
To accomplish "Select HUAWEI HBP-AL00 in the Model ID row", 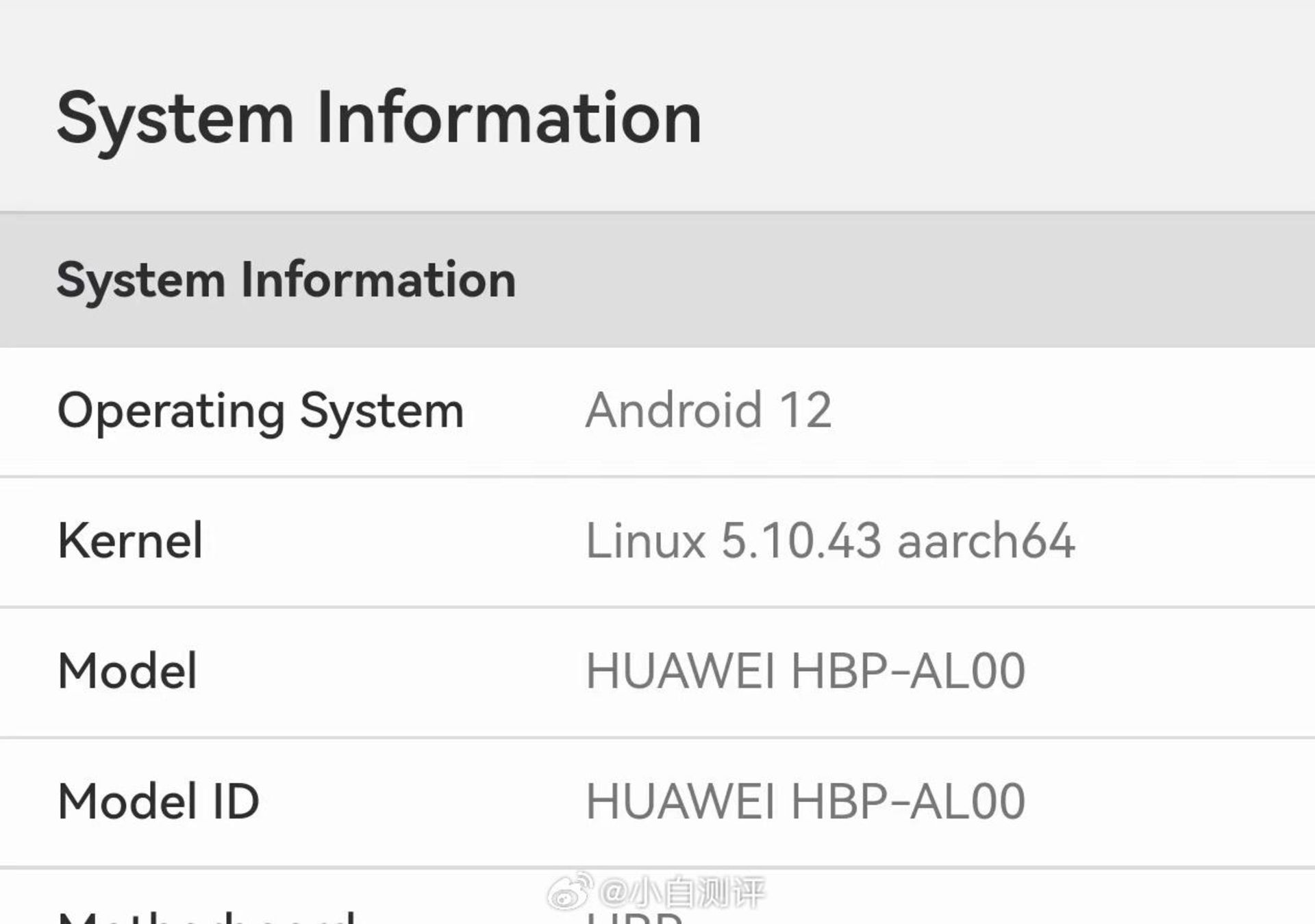I will pyautogui.click(x=805, y=801).
